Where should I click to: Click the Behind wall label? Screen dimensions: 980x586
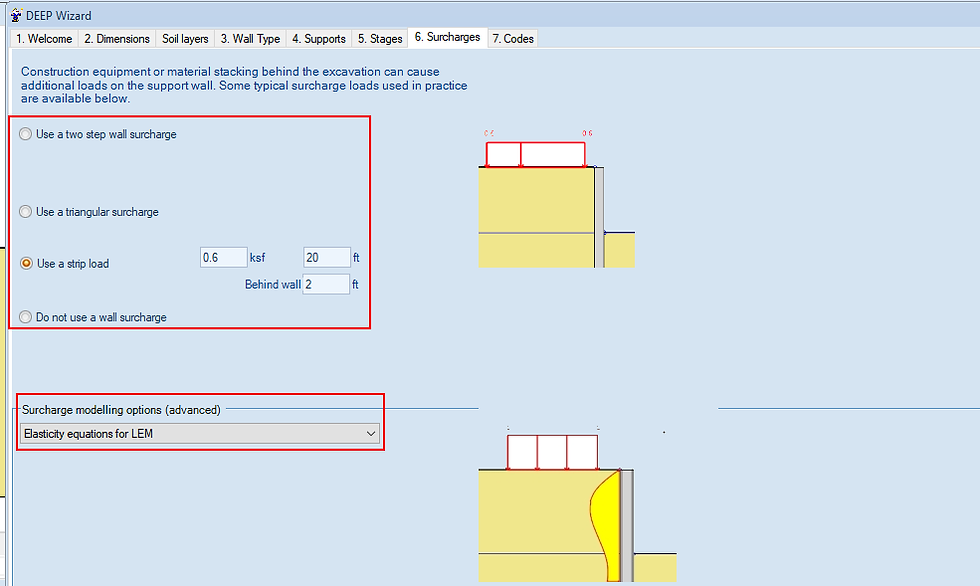[272, 284]
